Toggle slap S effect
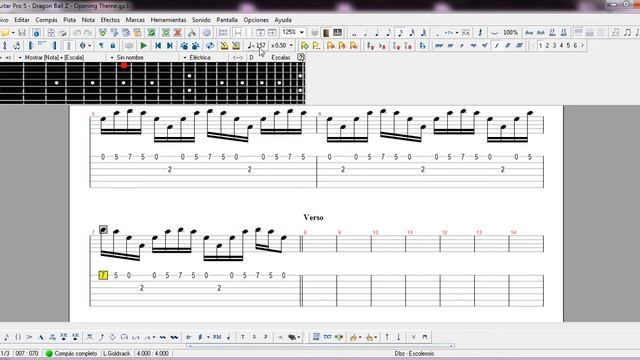Viewport: 640px width, 360px height. click(x=254, y=337)
